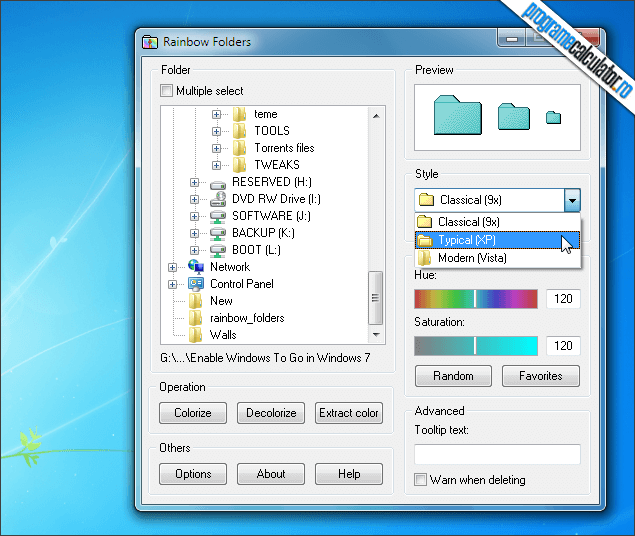This screenshot has width=635, height=536.
Task: Choose Classical (9x) from the style list
Action: click(498, 222)
